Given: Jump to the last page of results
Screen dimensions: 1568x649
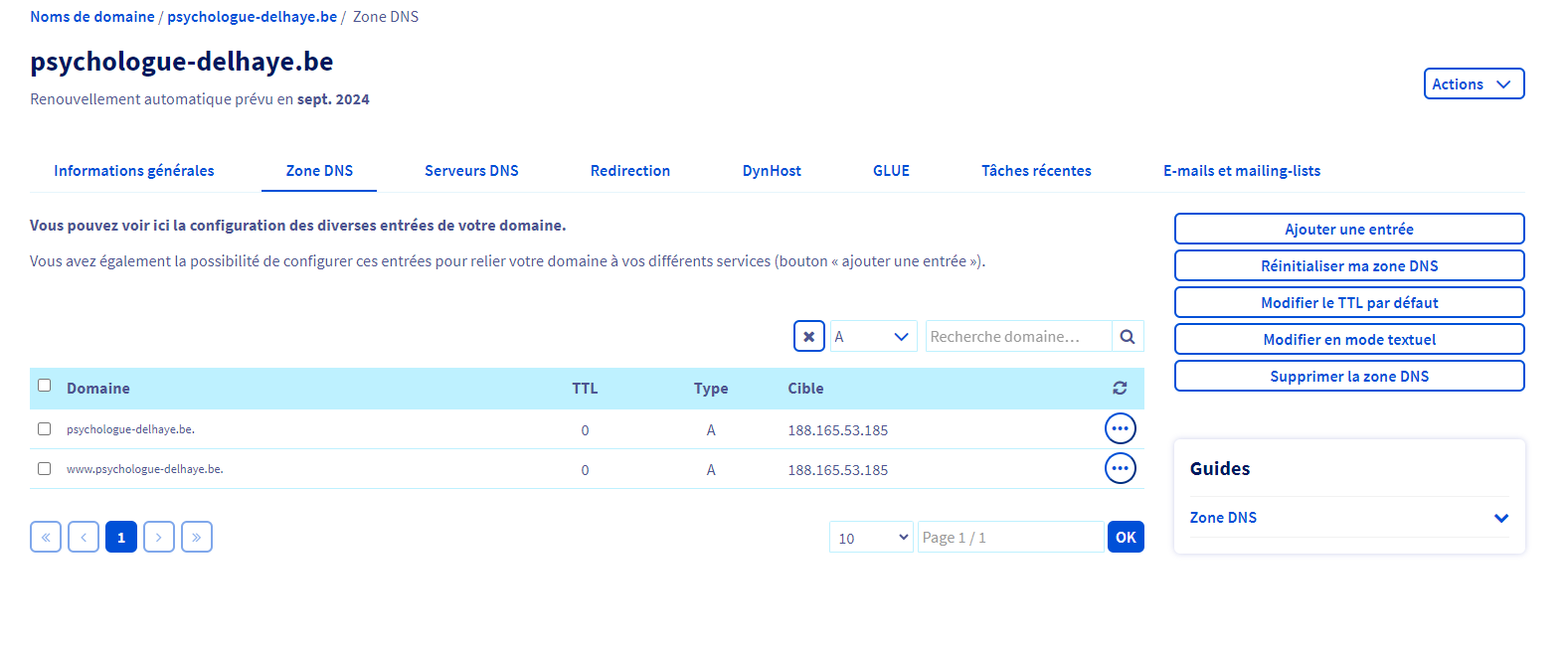Looking at the screenshot, I should point(197,537).
